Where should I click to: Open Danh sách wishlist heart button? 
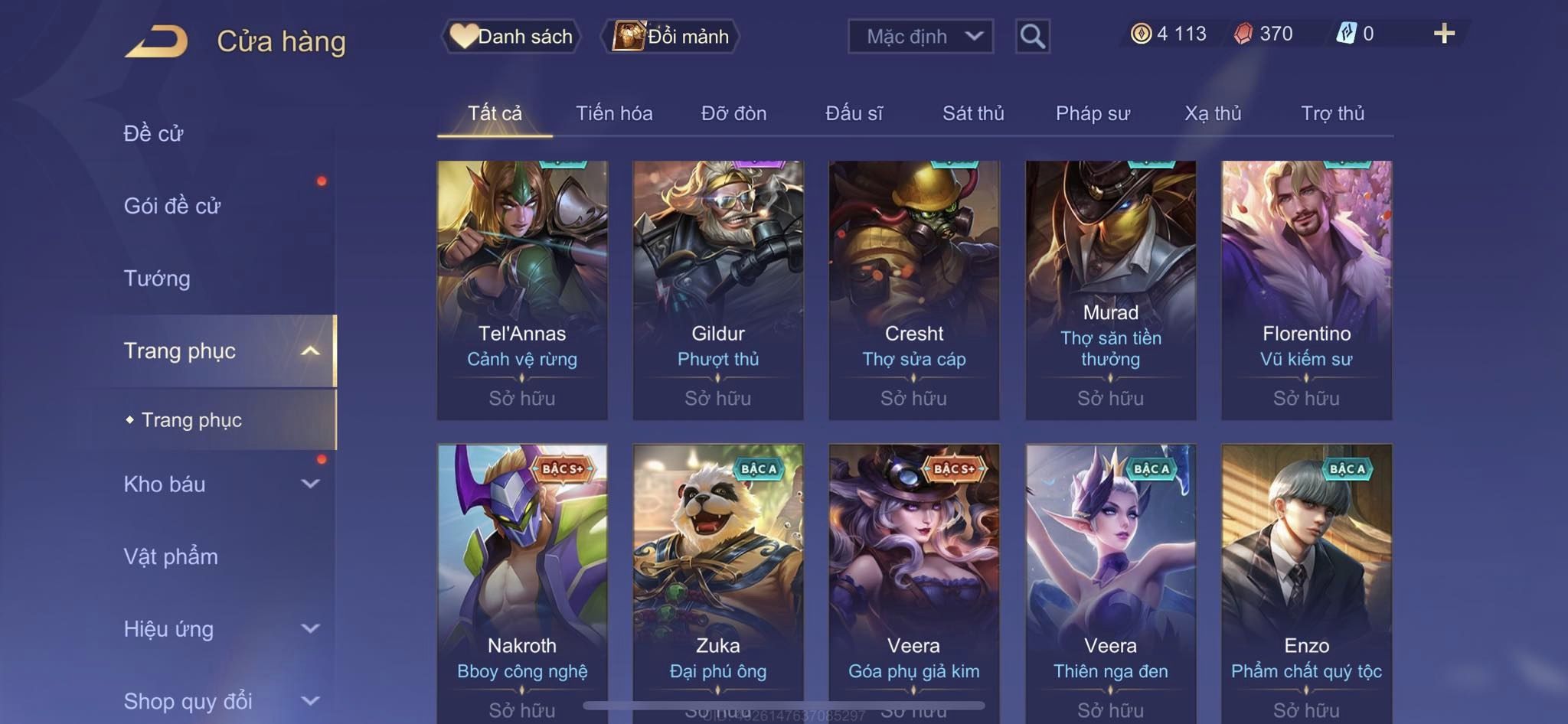tap(511, 36)
